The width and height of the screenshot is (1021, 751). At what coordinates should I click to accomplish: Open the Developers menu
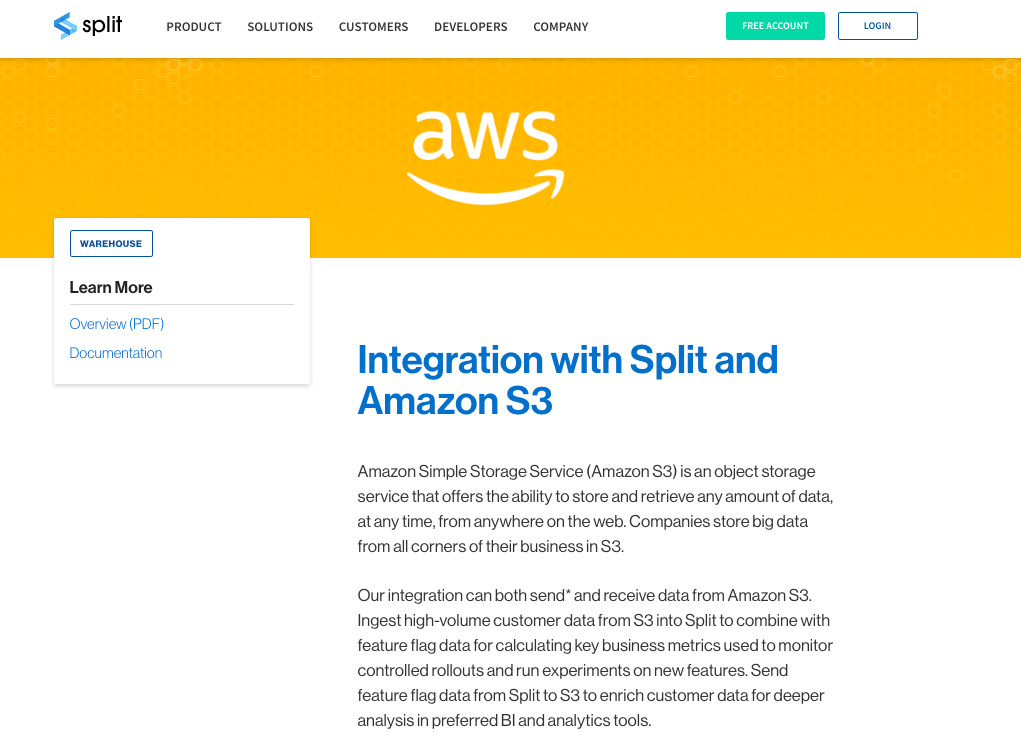(470, 27)
